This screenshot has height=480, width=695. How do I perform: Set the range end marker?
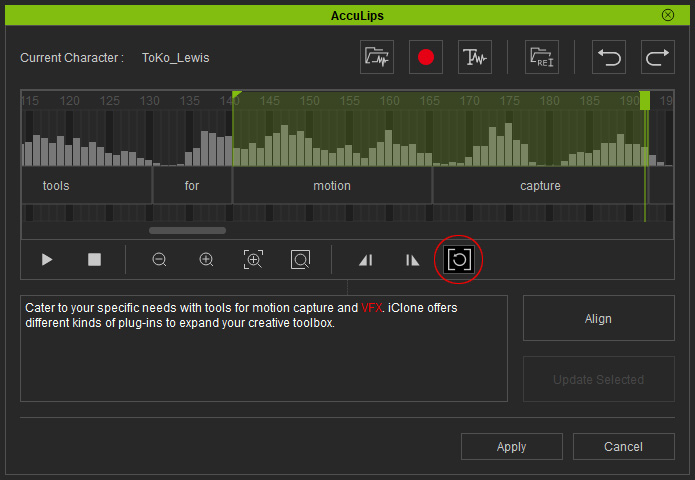click(412, 260)
